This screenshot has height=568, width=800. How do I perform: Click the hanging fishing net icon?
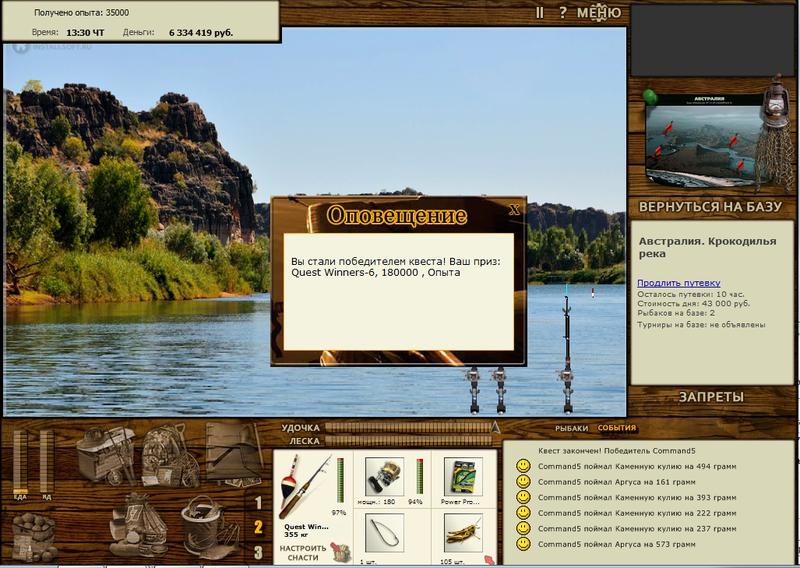[x=773, y=158]
